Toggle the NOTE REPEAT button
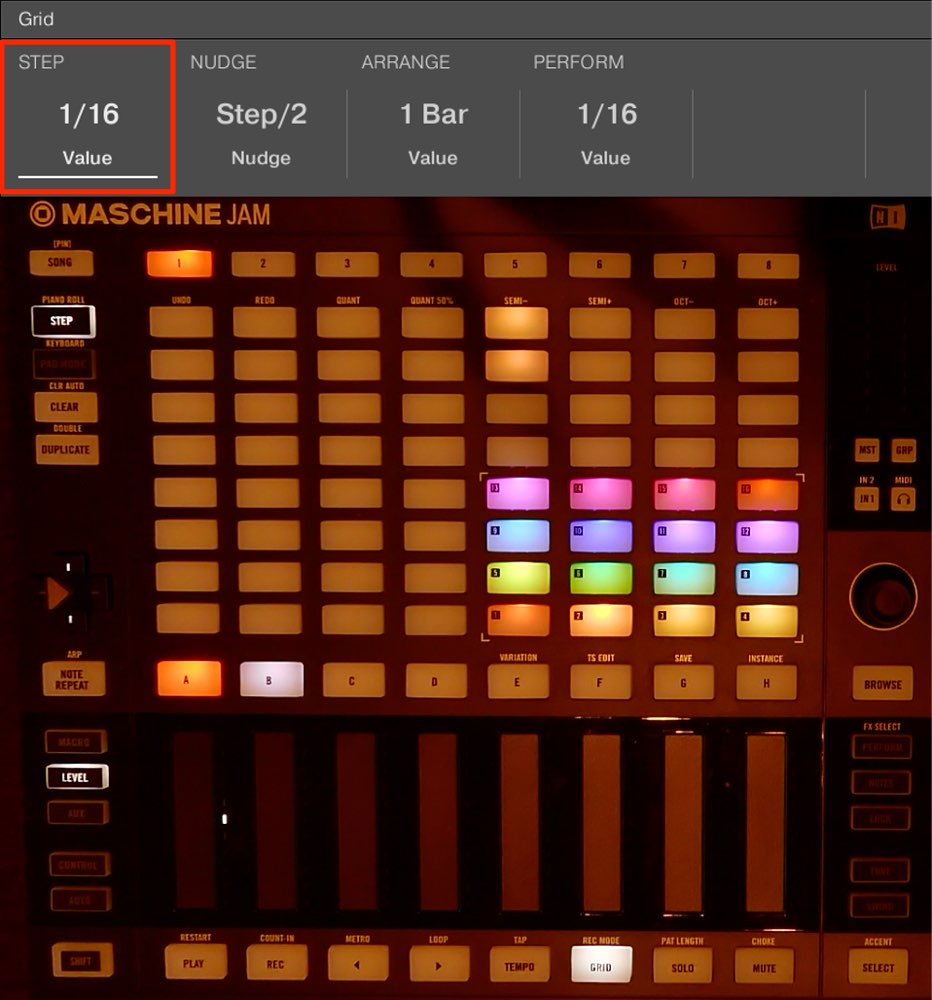Viewport: 932px width, 1000px height. coord(72,679)
